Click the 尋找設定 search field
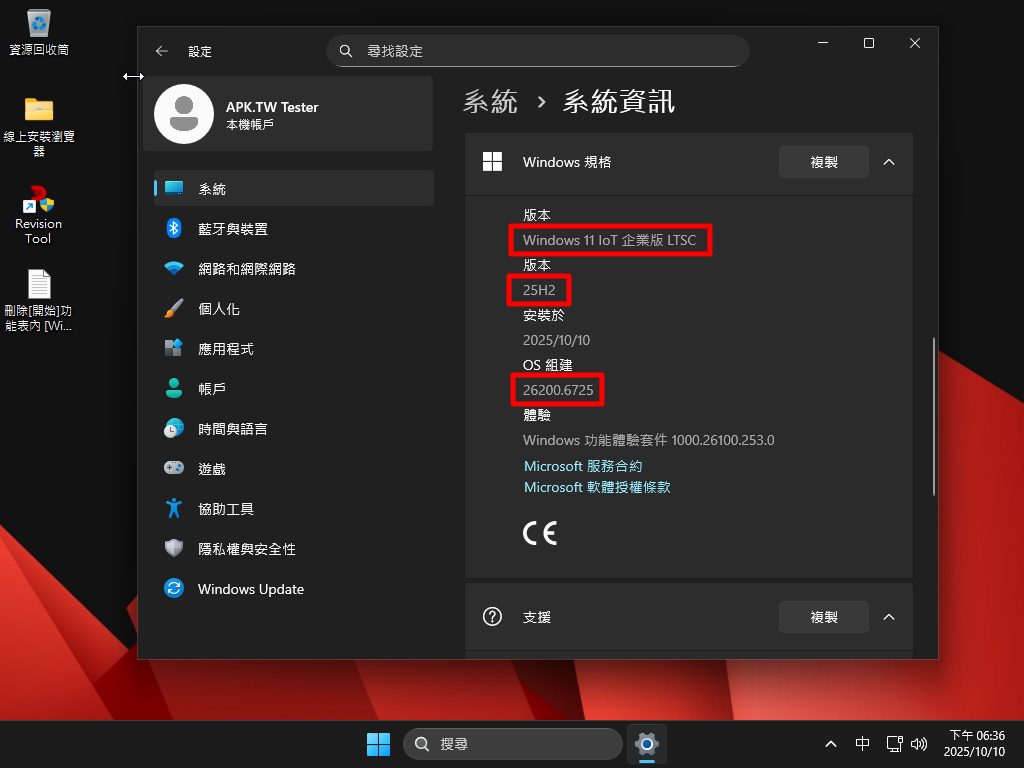 pyautogui.click(x=537, y=51)
